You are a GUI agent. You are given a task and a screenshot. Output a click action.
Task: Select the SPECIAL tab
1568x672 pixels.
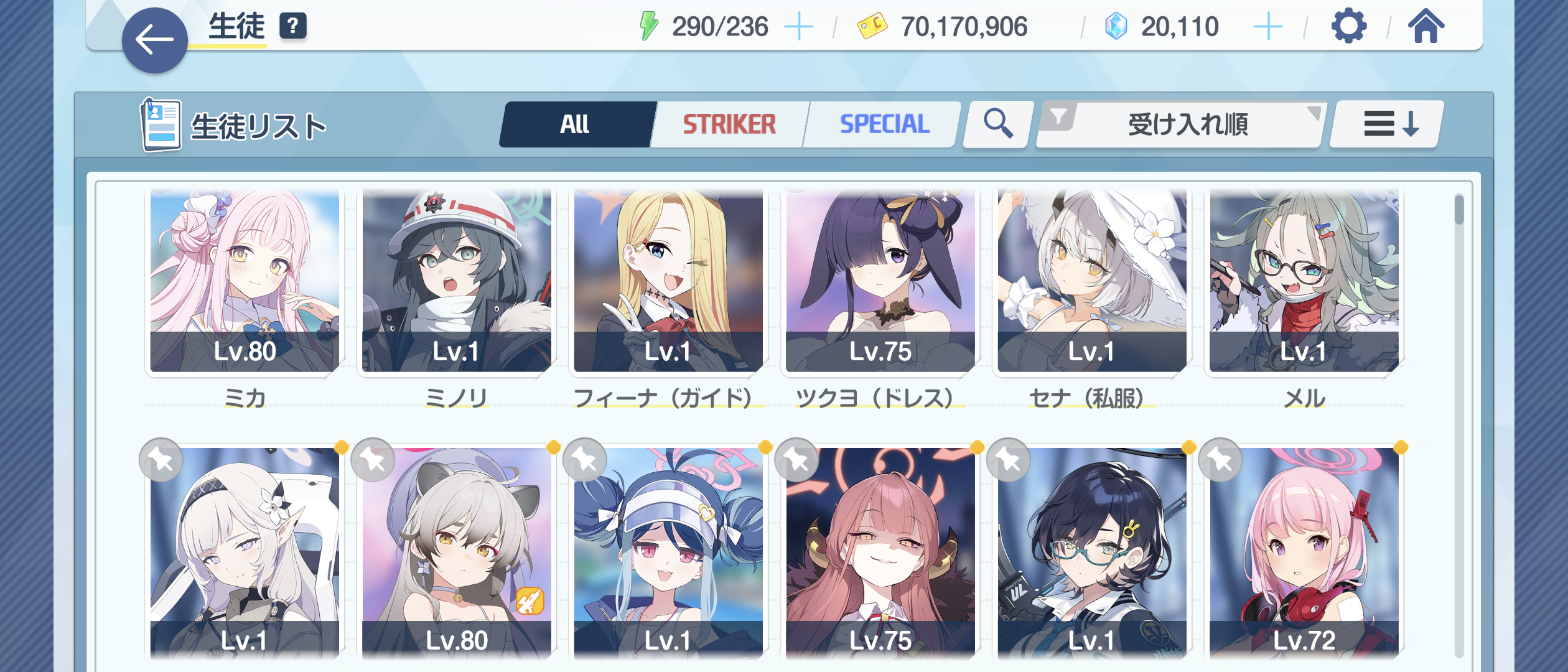point(884,124)
